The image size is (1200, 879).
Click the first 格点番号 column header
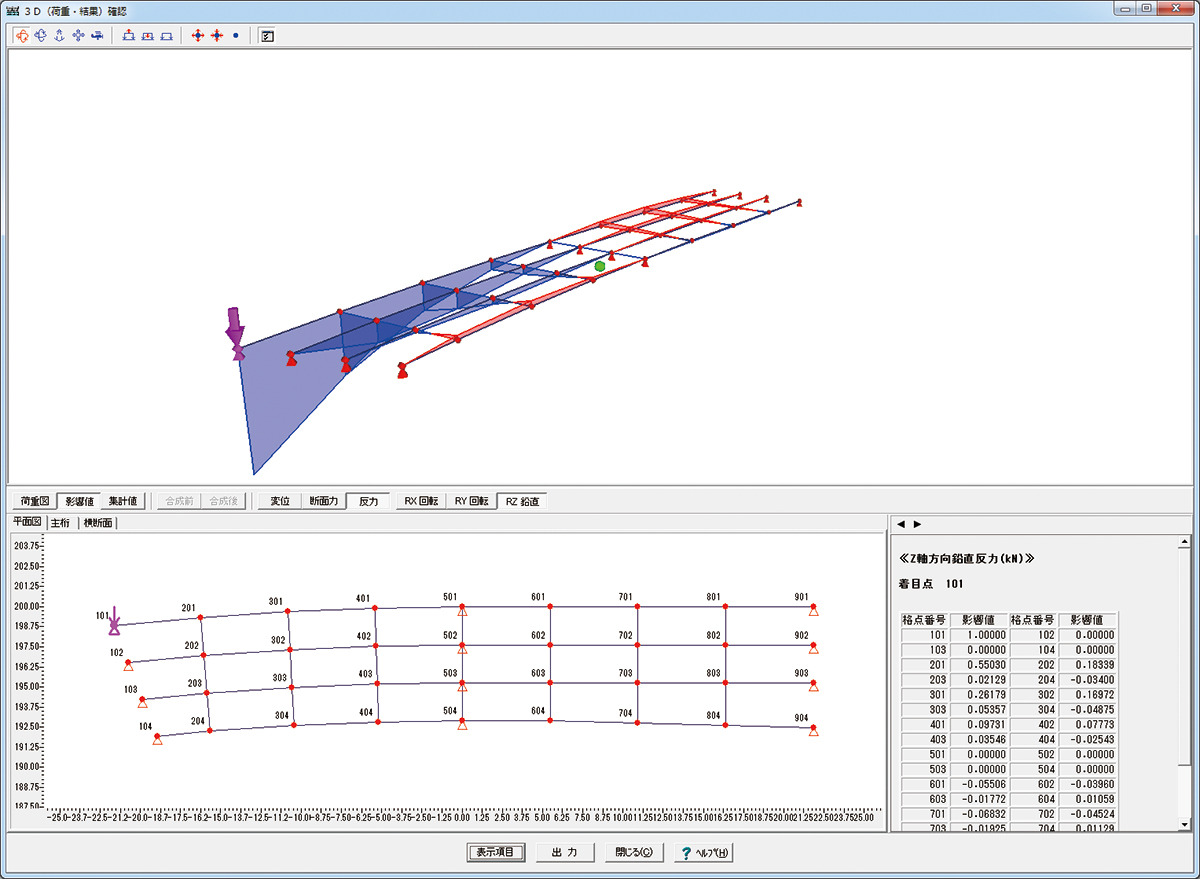click(925, 620)
